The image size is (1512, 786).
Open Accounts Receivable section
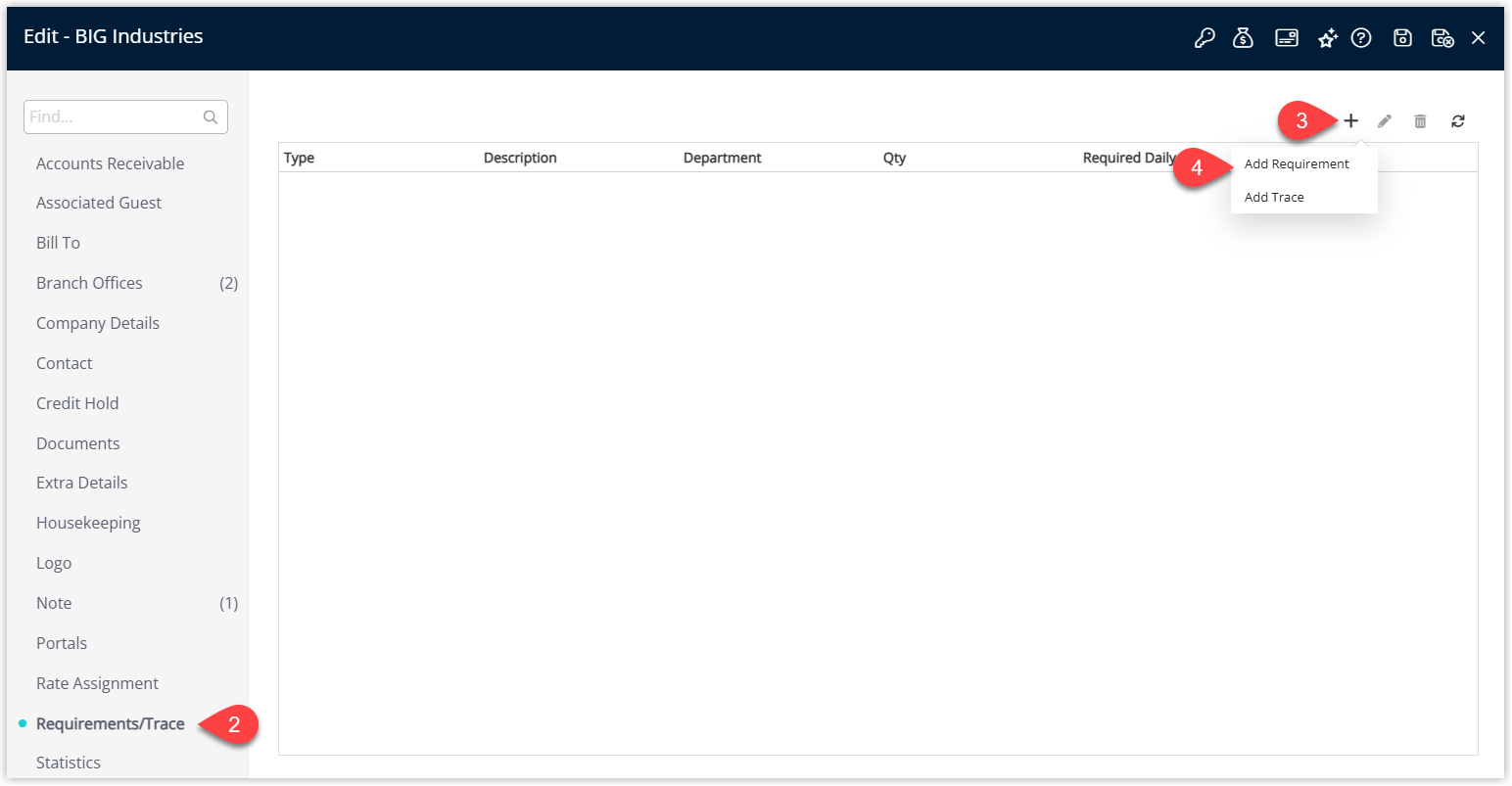pyautogui.click(x=110, y=163)
